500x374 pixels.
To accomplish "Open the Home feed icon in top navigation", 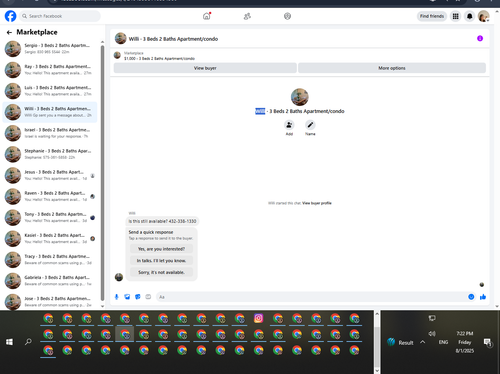I will point(207,16).
